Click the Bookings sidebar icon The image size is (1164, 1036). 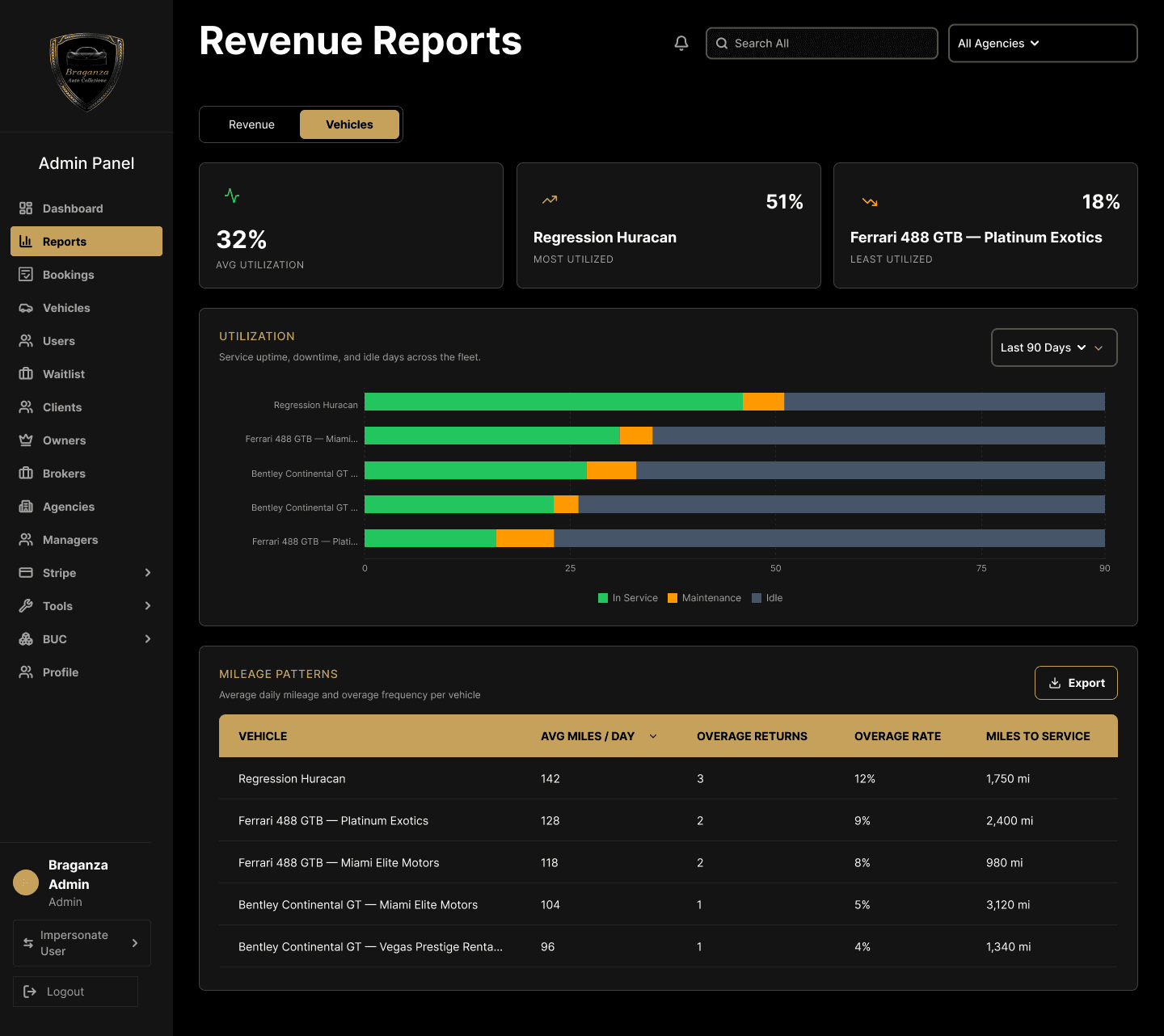(x=26, y=275)
